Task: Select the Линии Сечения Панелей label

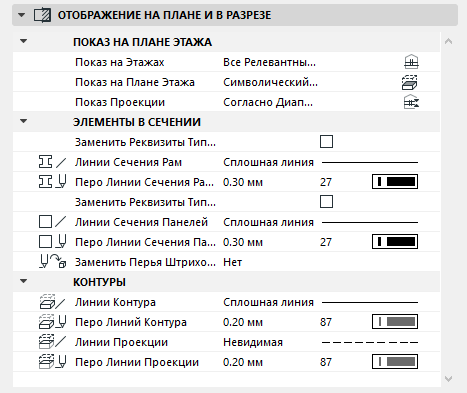Action: point(141,222)
